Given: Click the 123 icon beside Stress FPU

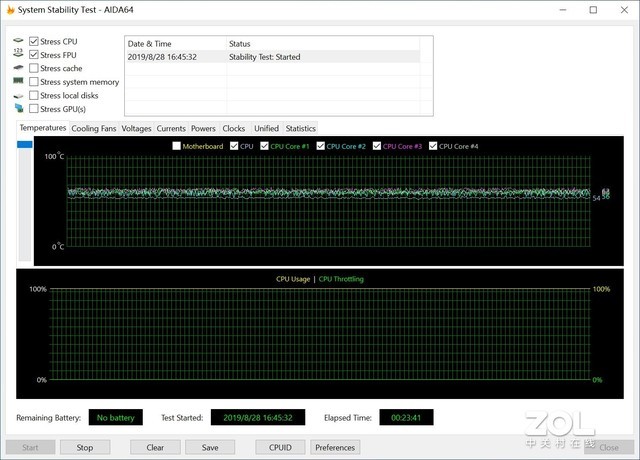Looking at the screenshot, I should coord(18,52).
